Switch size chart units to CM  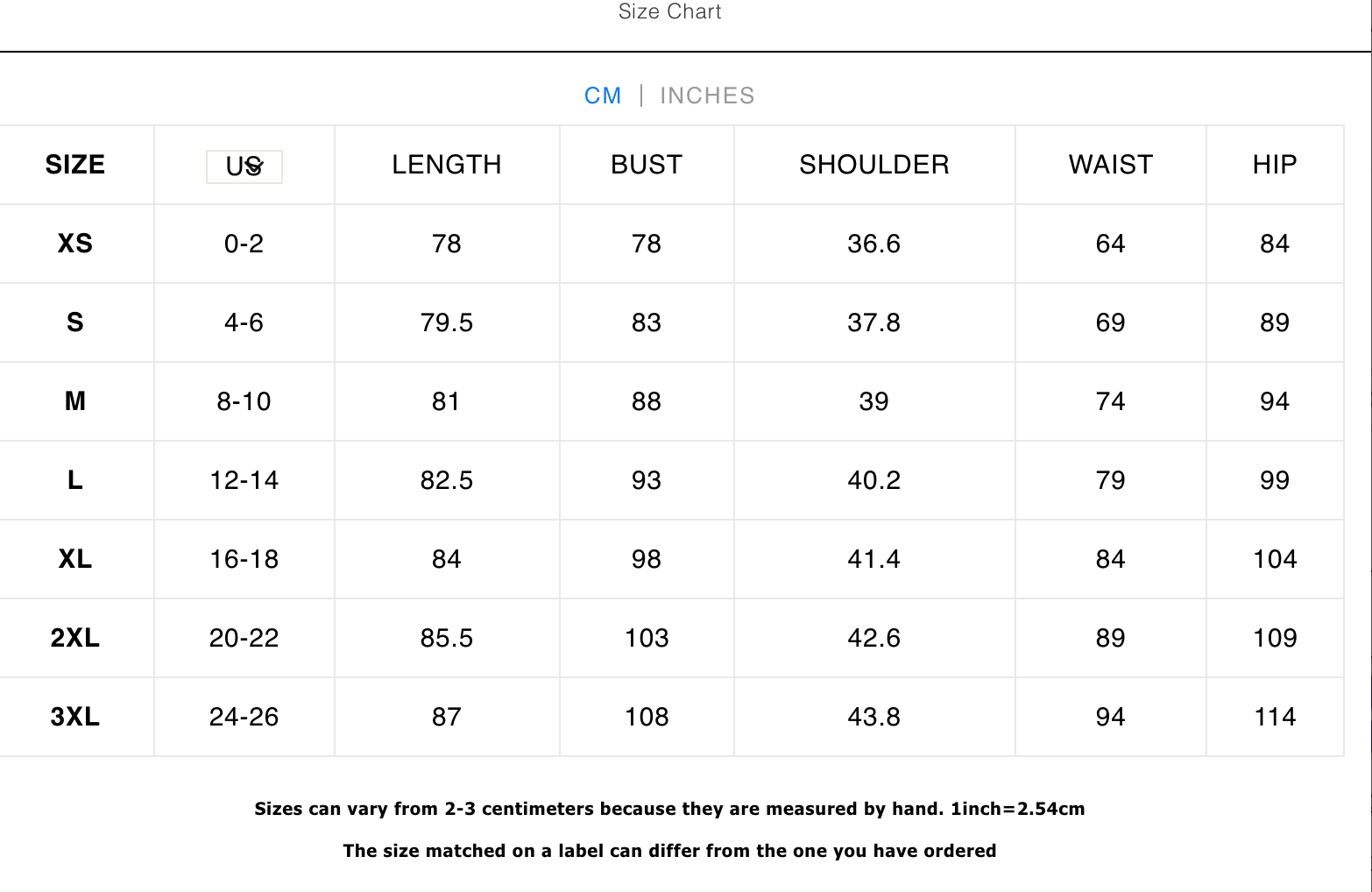603,96
